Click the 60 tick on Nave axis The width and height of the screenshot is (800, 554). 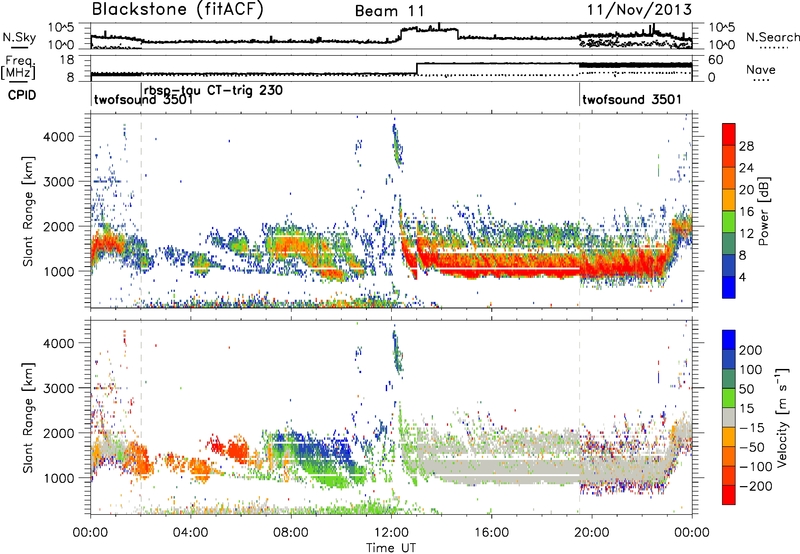pos(716,60)
